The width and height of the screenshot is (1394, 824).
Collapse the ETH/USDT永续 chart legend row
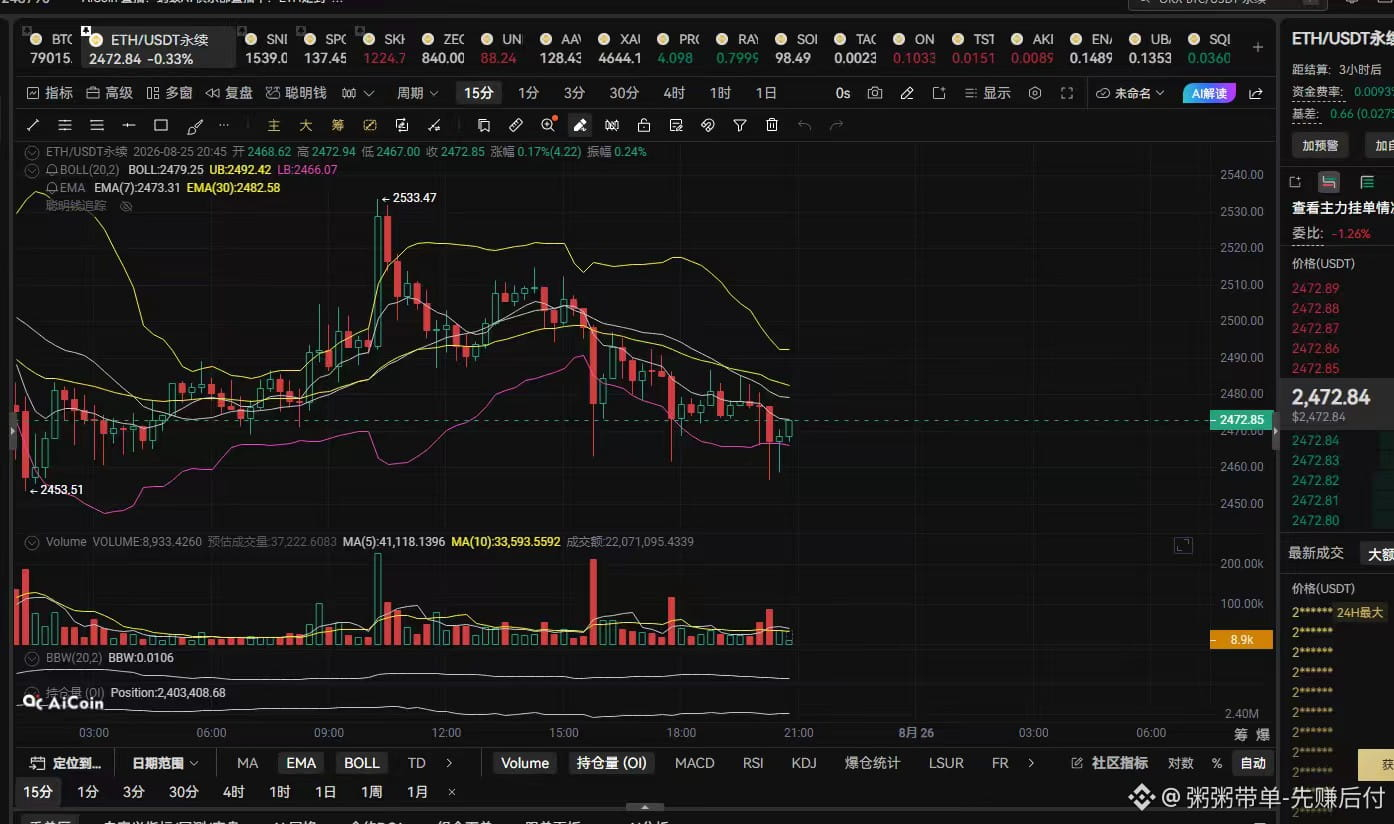click(33, 152)
